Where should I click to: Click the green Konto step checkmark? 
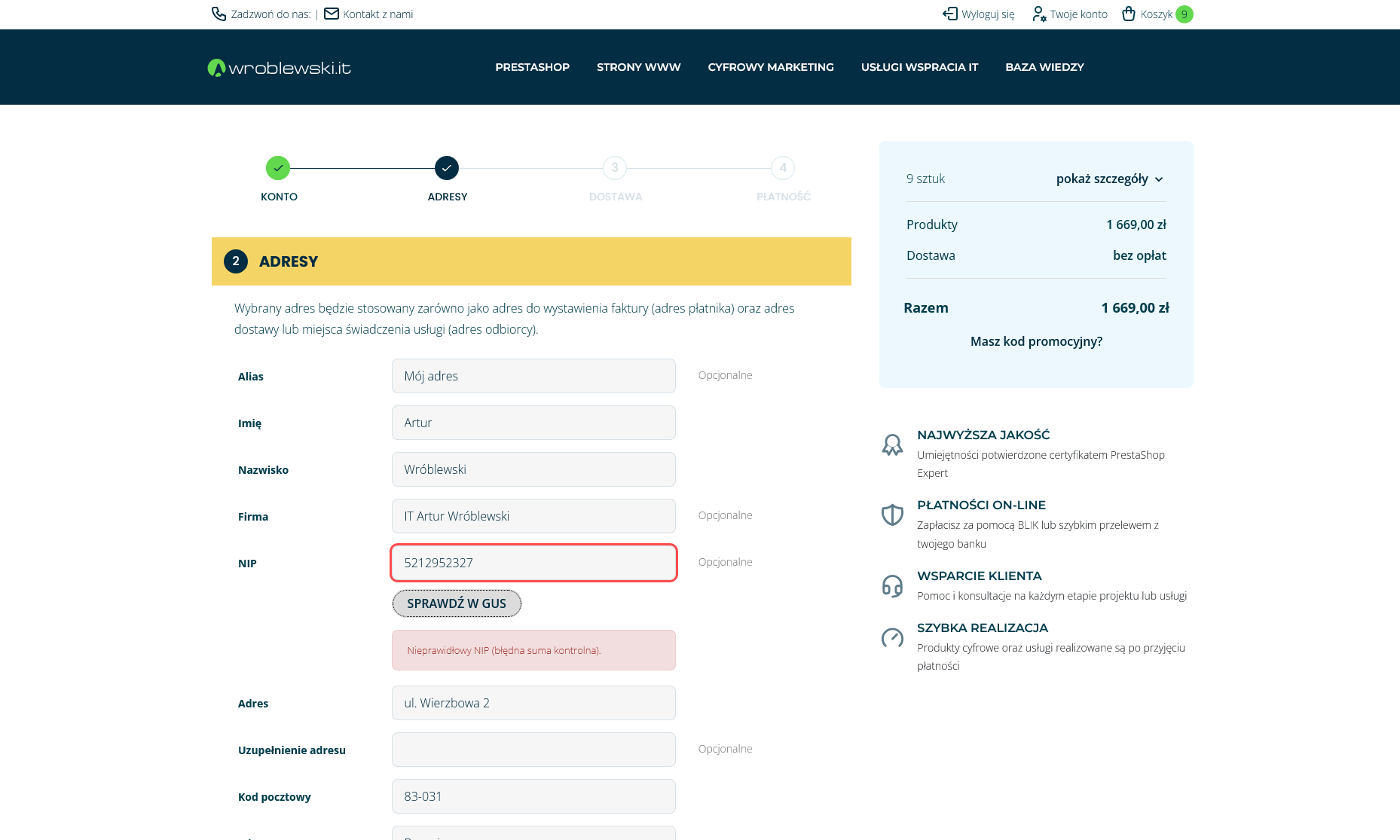(278, 168)
